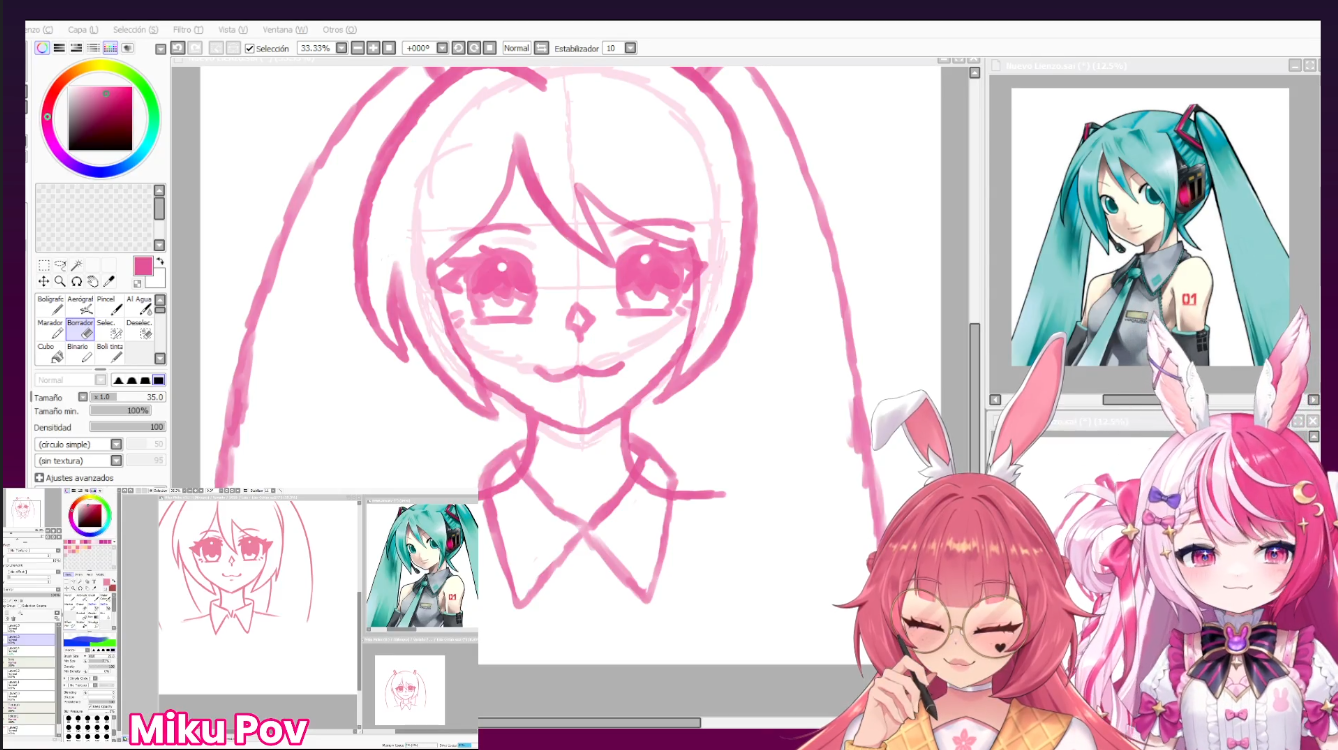The image size is (1338, 750).
Task: Toggle the Selección checkbox
Action: (x=250, y=48)
